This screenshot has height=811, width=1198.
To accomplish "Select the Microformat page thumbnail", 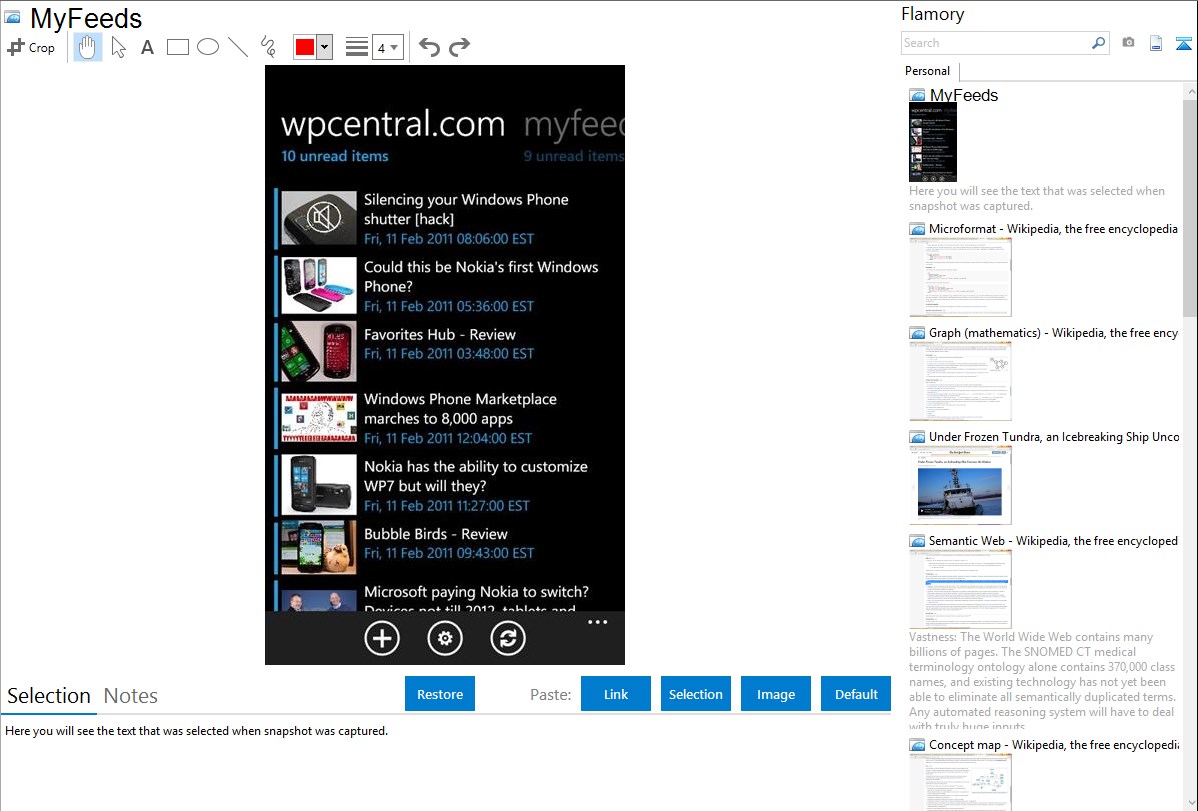I will [x=960, y=277].
